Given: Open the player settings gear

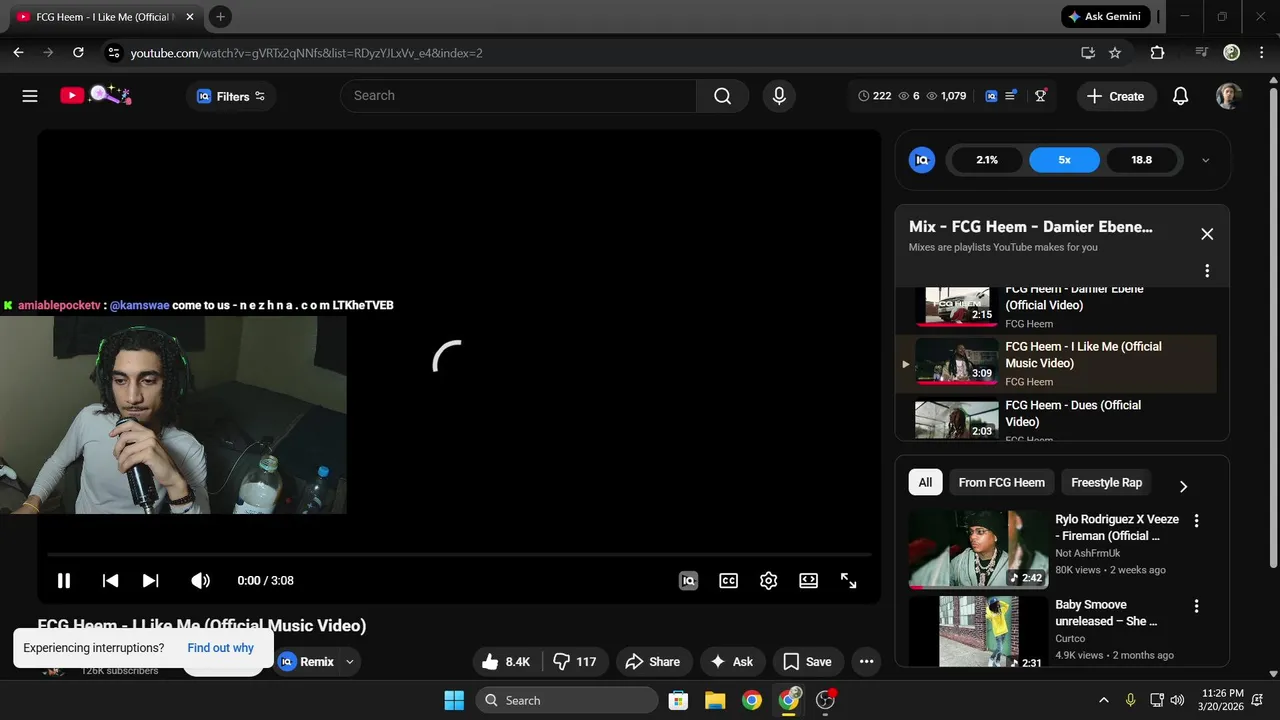Looking at the screenshot, I should (x=768, y=580).
